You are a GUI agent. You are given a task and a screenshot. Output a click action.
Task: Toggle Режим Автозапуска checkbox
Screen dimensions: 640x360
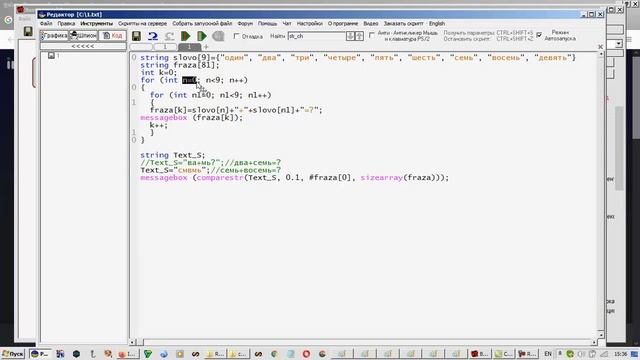pyautogui.click(x=539, y=35)
